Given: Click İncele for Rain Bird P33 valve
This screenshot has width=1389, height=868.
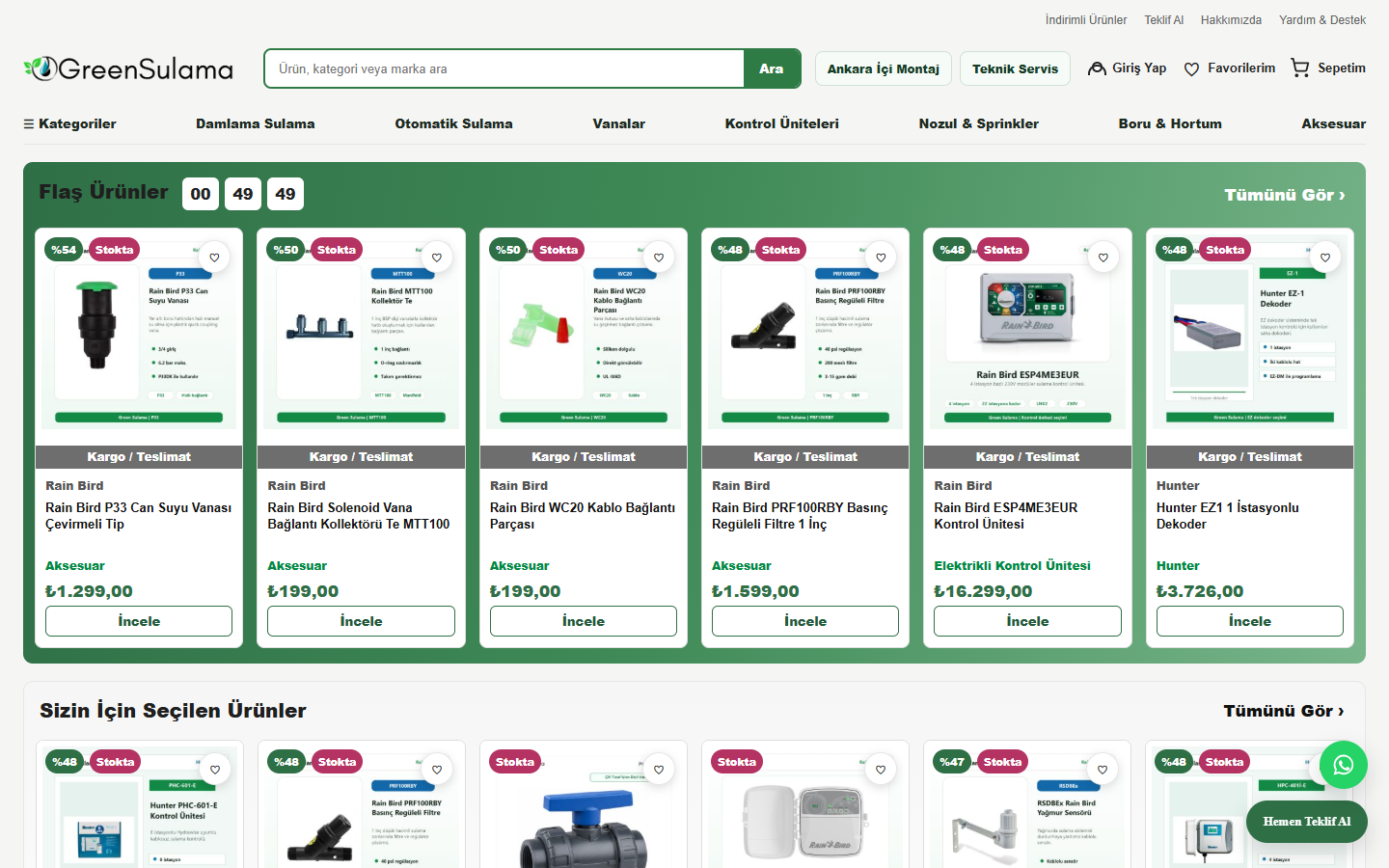Looking at the screenshot, I should [x=139, y=621].
